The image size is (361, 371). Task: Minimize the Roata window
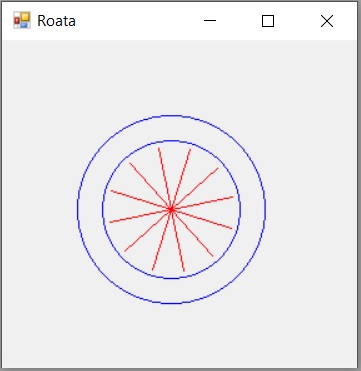[x=210, y=21]
